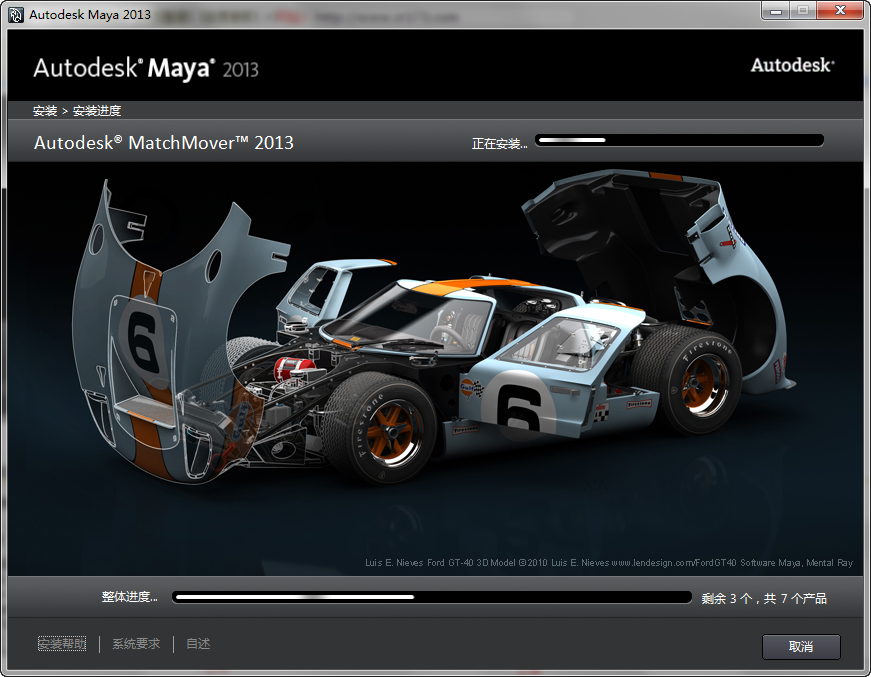Click the 正在安装.. status label

(x=499, y=144)
